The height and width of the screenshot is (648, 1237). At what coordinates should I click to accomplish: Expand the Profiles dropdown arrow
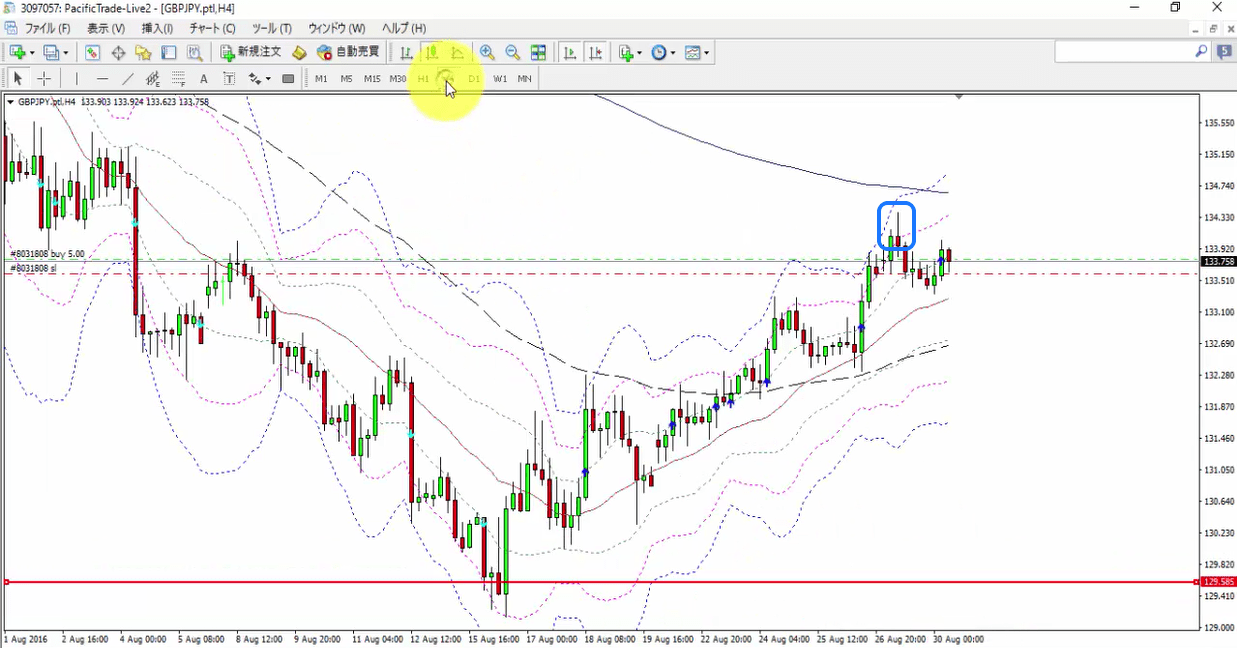(66, 52)
